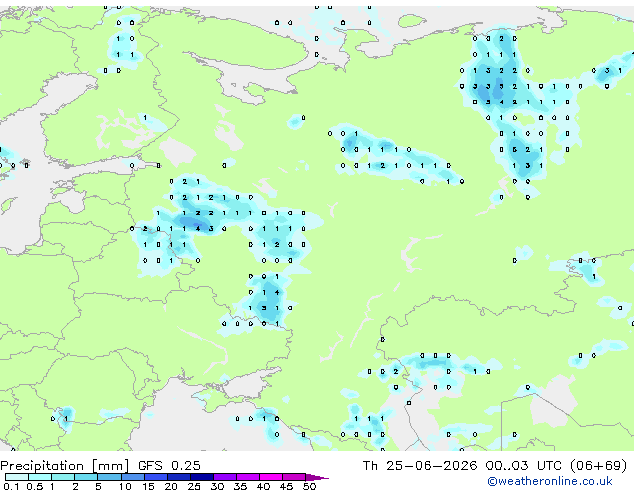Click the 00..03 UTC time label
This screenshot has height=490, width=634.
coord(524,466)
